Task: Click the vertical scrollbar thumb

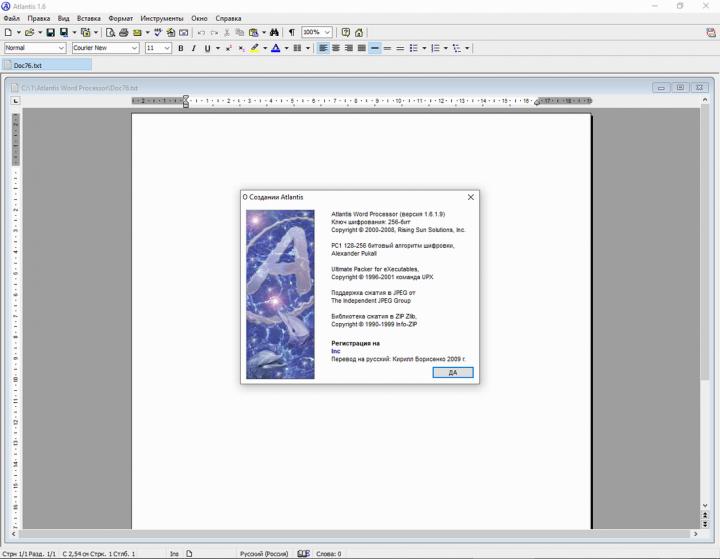Action: [x=705, y=243]
